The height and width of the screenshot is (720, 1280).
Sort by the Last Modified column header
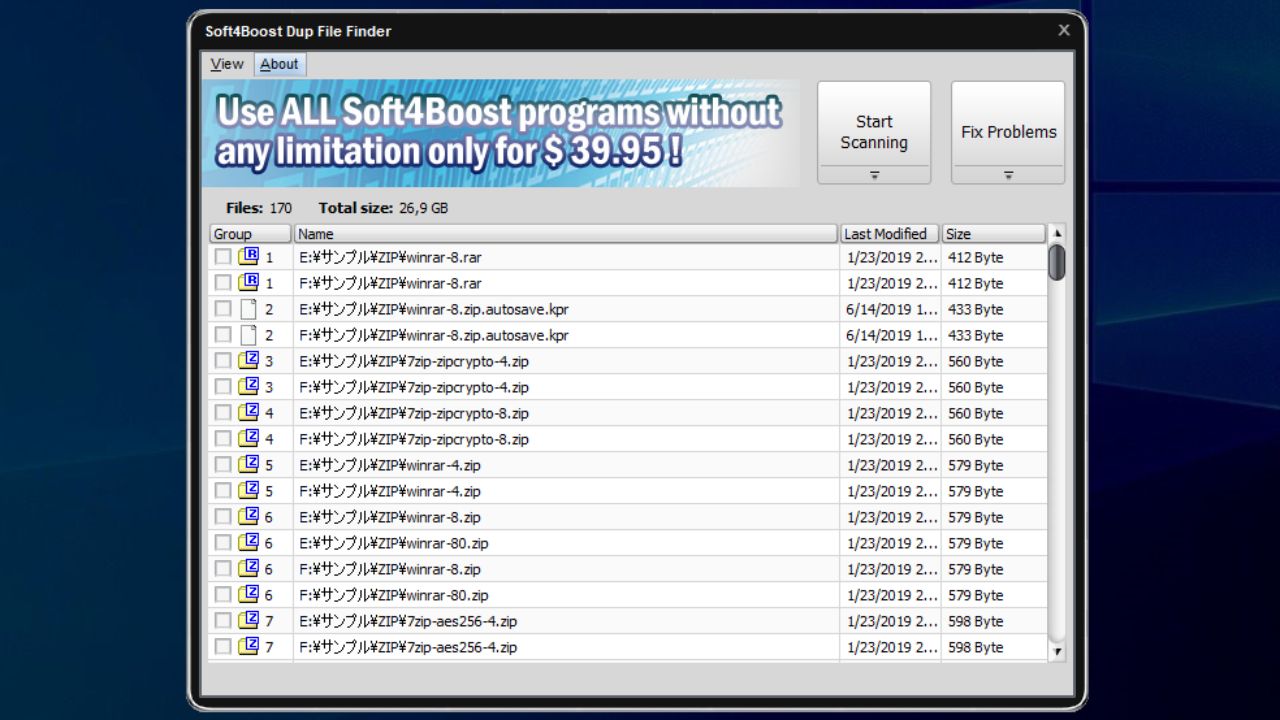[x=890, y=234]
